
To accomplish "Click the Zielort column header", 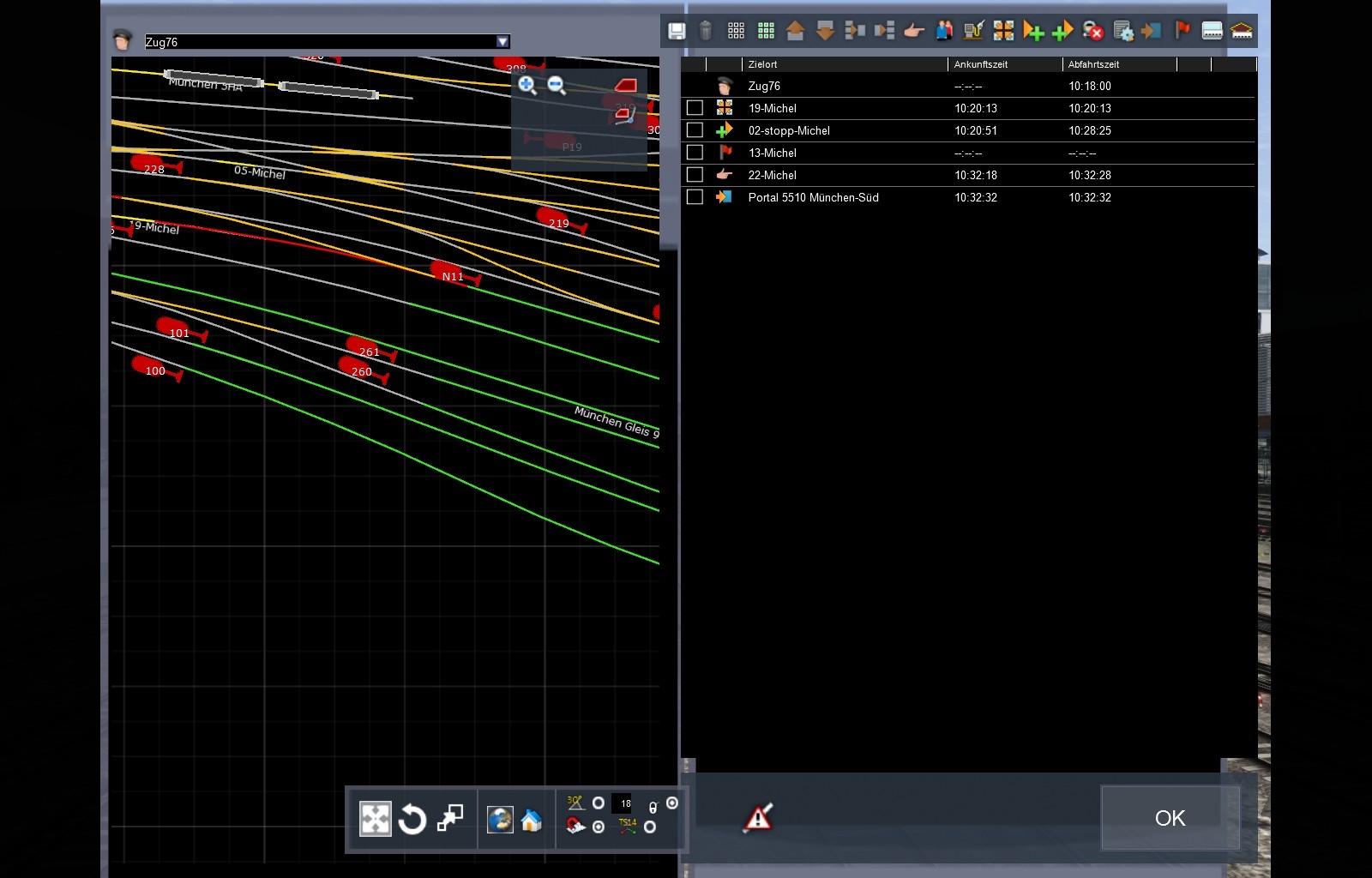I will (x=762, y=64).
